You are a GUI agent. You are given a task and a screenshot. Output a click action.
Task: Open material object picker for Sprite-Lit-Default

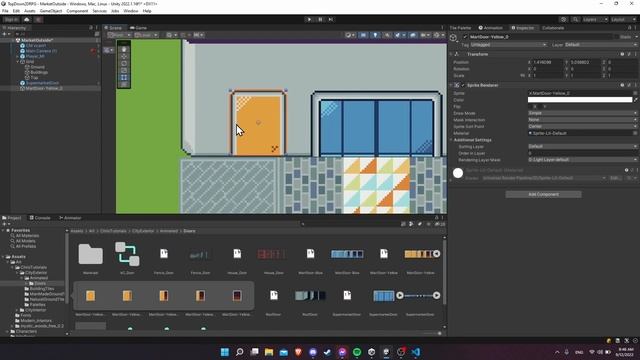click(635, 133)
